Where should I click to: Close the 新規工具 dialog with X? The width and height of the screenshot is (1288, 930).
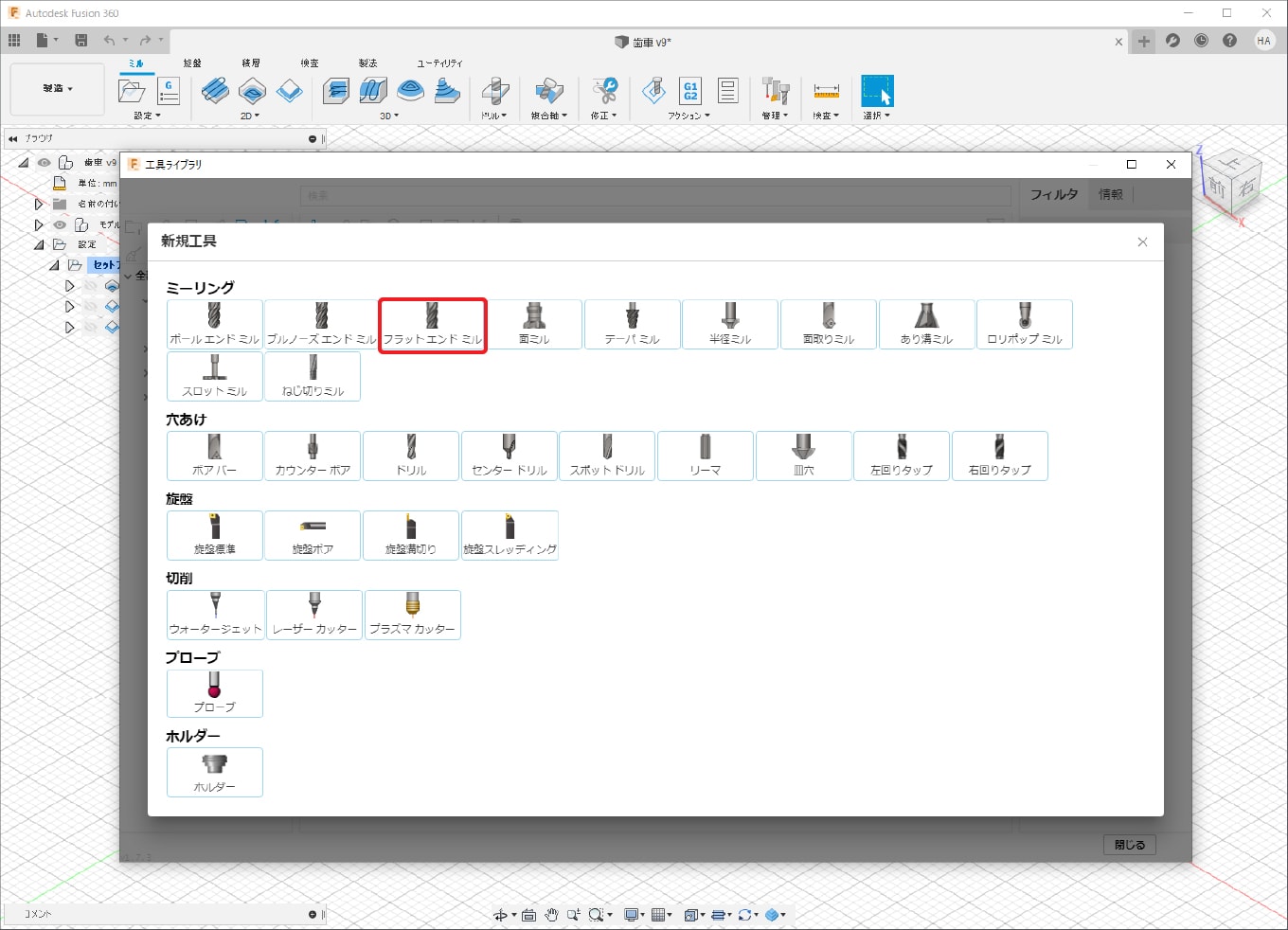[1142, 241]
